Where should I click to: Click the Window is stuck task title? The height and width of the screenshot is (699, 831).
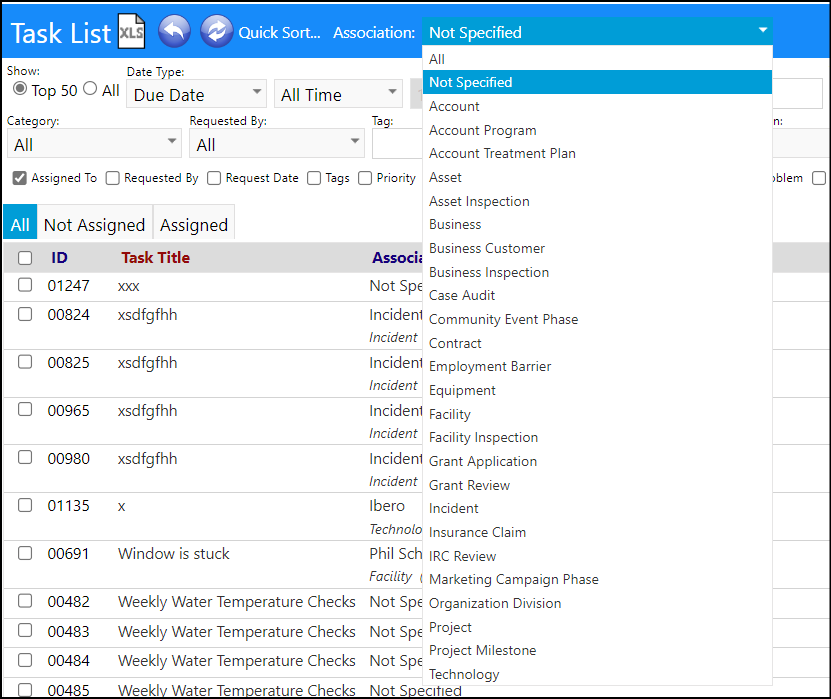pyautogui.click(x=174, y=554)
